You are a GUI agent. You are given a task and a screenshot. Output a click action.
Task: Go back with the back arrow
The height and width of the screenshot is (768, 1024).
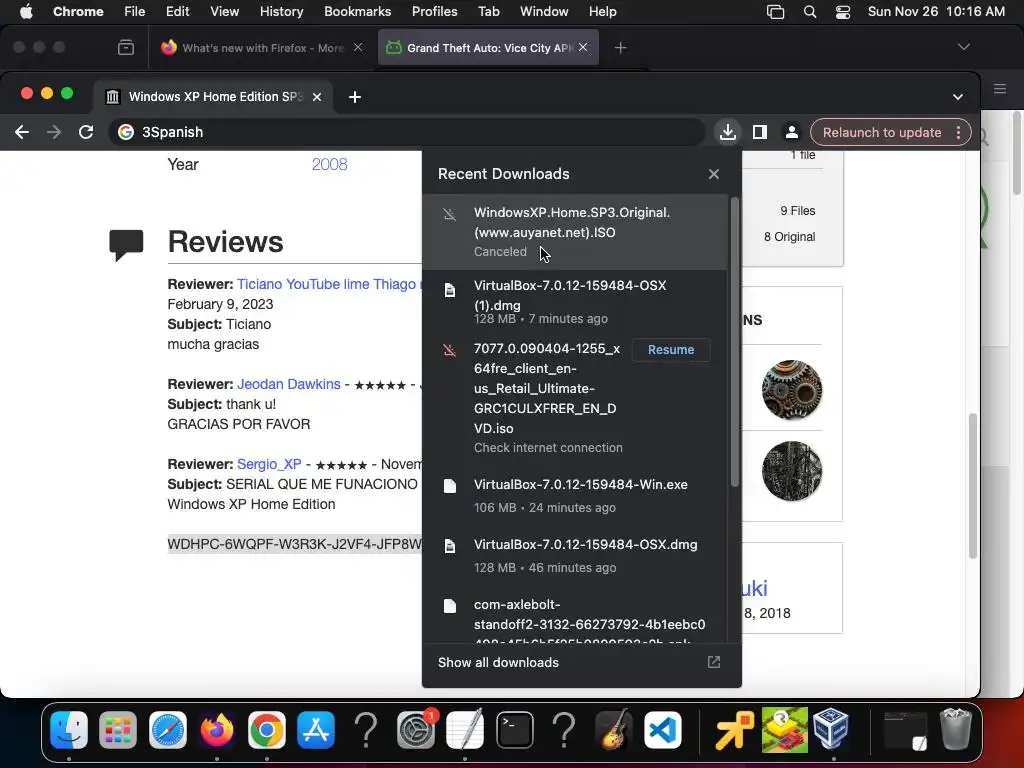coord(22,133)
